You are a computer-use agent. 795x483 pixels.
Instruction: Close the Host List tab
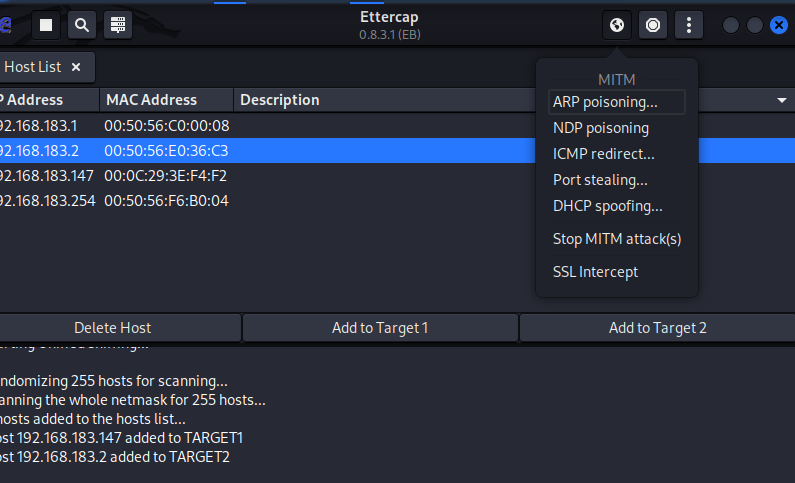pos(76,67)
